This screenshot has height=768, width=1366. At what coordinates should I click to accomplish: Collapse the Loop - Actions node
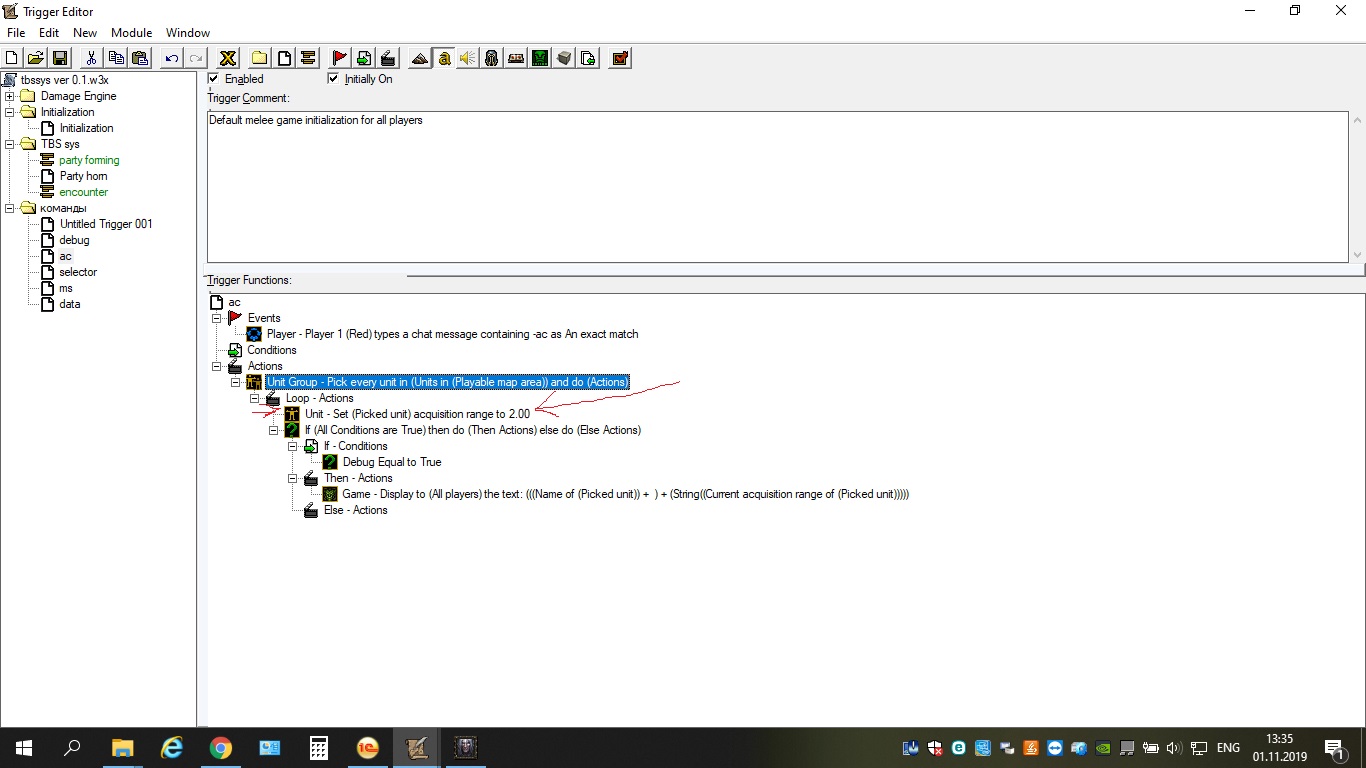pos(255,398)
